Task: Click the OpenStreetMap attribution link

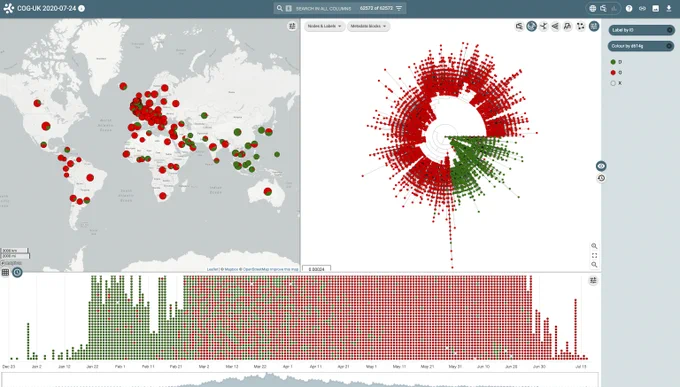Action: pyautogui.click(x=256, y=269)
